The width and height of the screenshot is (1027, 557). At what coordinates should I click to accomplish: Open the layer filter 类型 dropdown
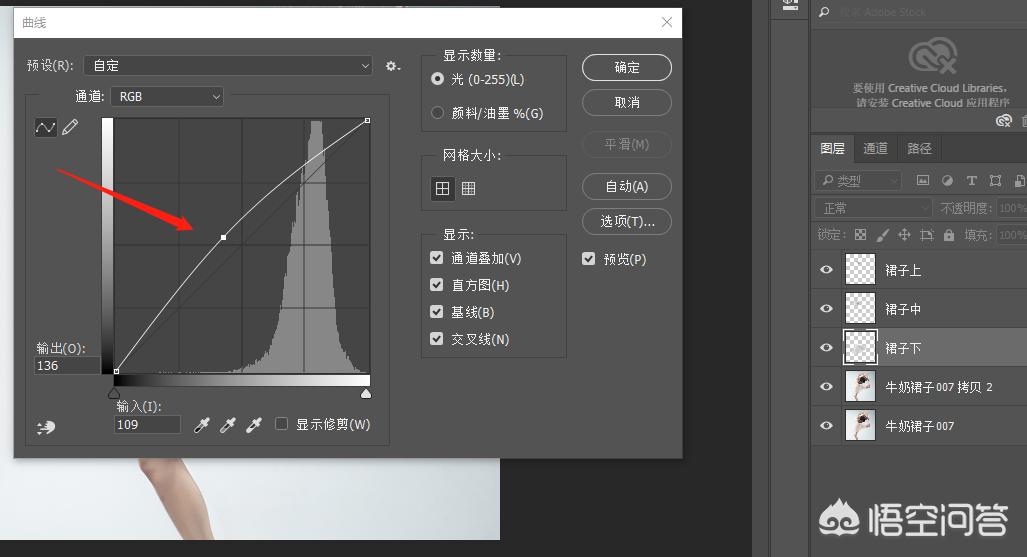tap(858, 180)
